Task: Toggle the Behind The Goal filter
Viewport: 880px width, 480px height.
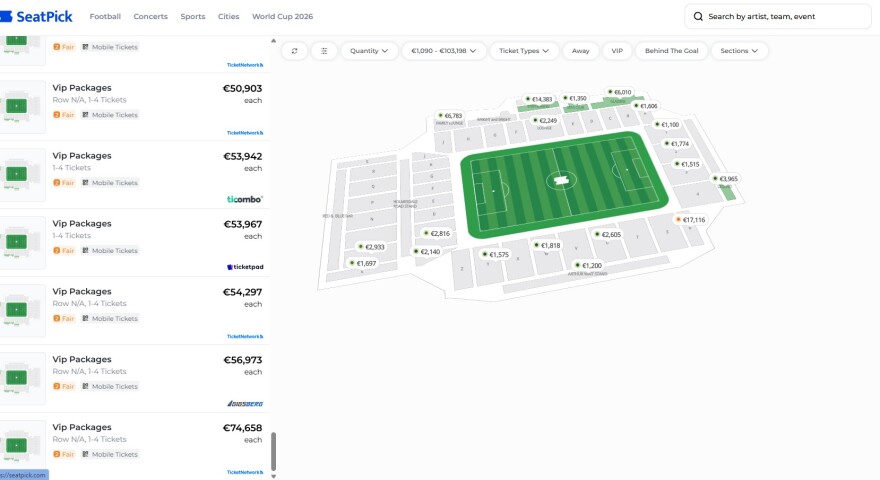Action: (x=671, y=51)
